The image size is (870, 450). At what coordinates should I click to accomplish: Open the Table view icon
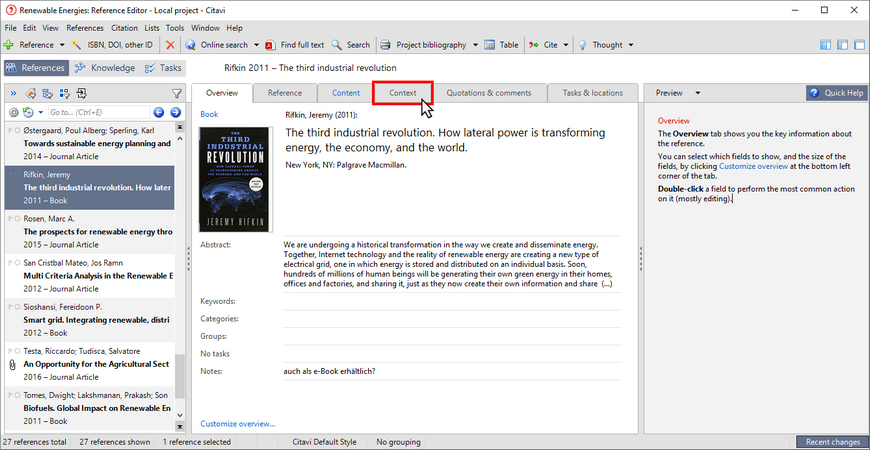(x=489, y=45)
